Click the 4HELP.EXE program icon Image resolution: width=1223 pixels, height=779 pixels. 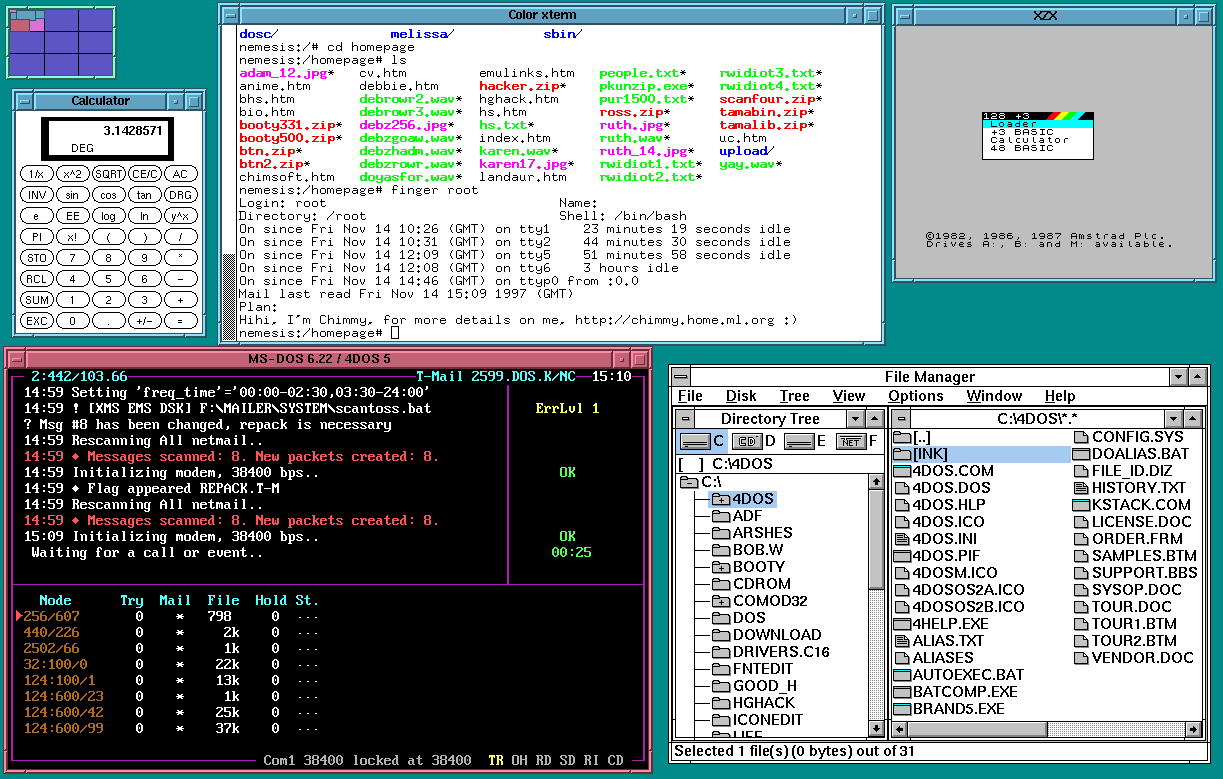pyautogui.click(x=901, y=624)
